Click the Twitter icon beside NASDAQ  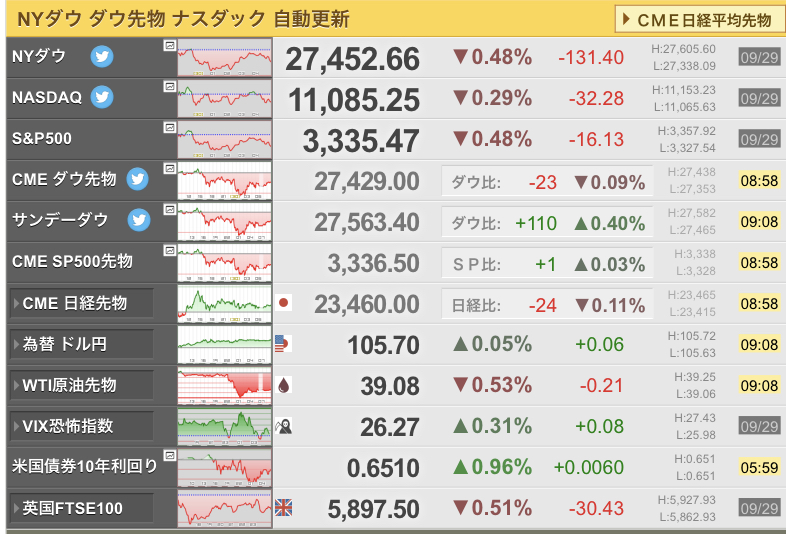(102, 97)
